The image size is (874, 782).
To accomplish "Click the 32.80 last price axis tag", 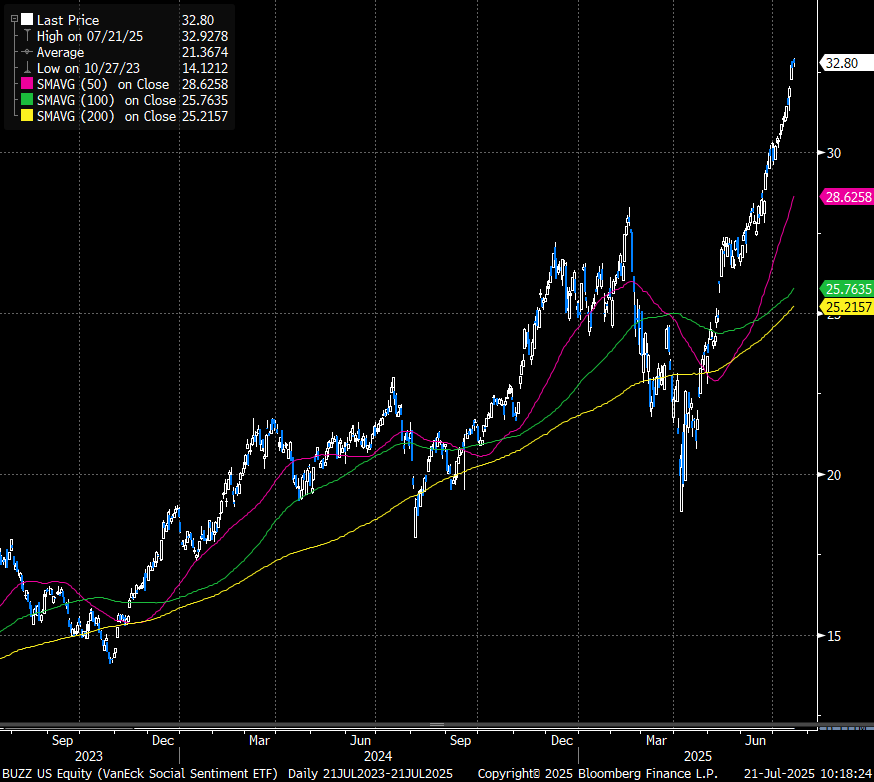I will tap(840, 63).
